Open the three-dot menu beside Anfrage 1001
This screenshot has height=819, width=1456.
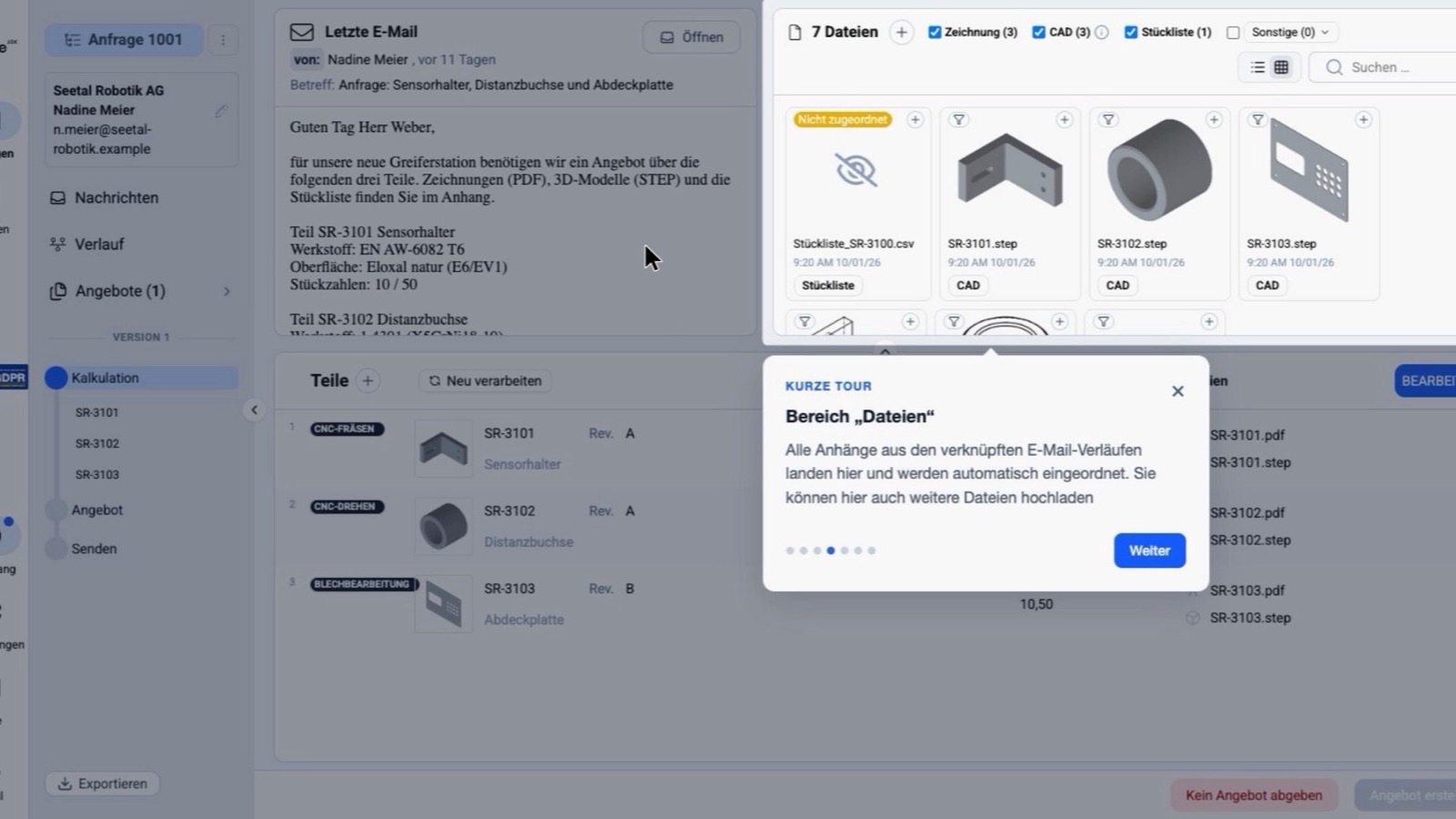click(223, 39)
